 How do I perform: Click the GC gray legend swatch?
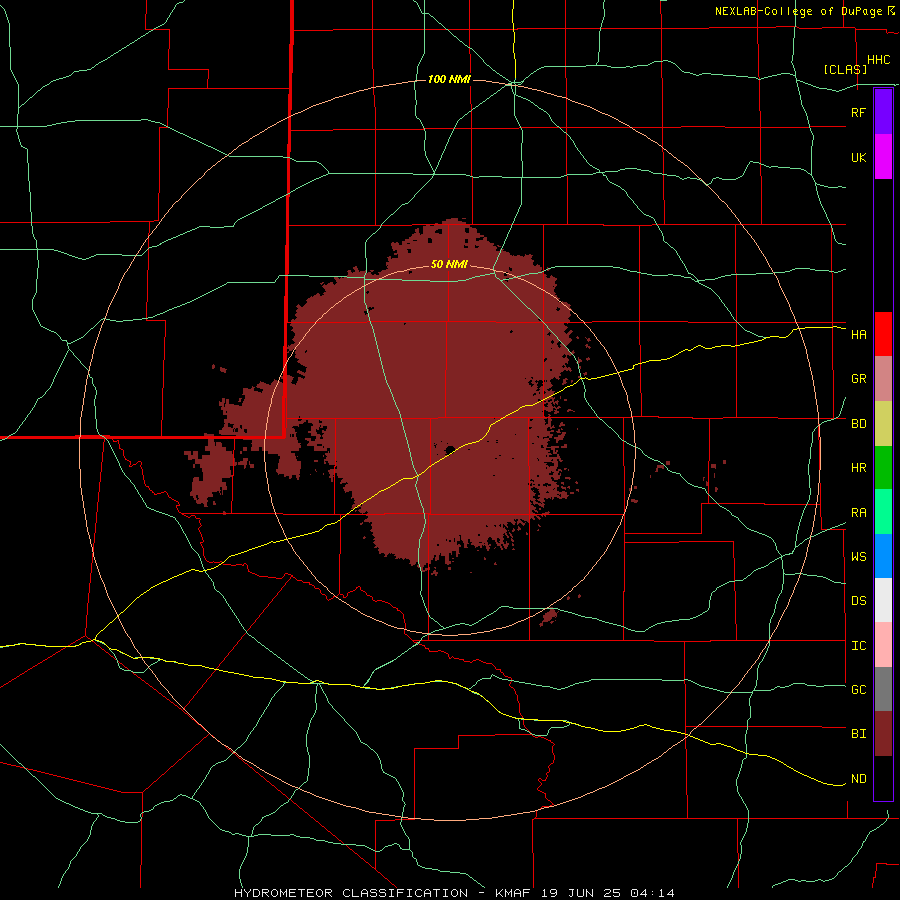click(883, 689)
